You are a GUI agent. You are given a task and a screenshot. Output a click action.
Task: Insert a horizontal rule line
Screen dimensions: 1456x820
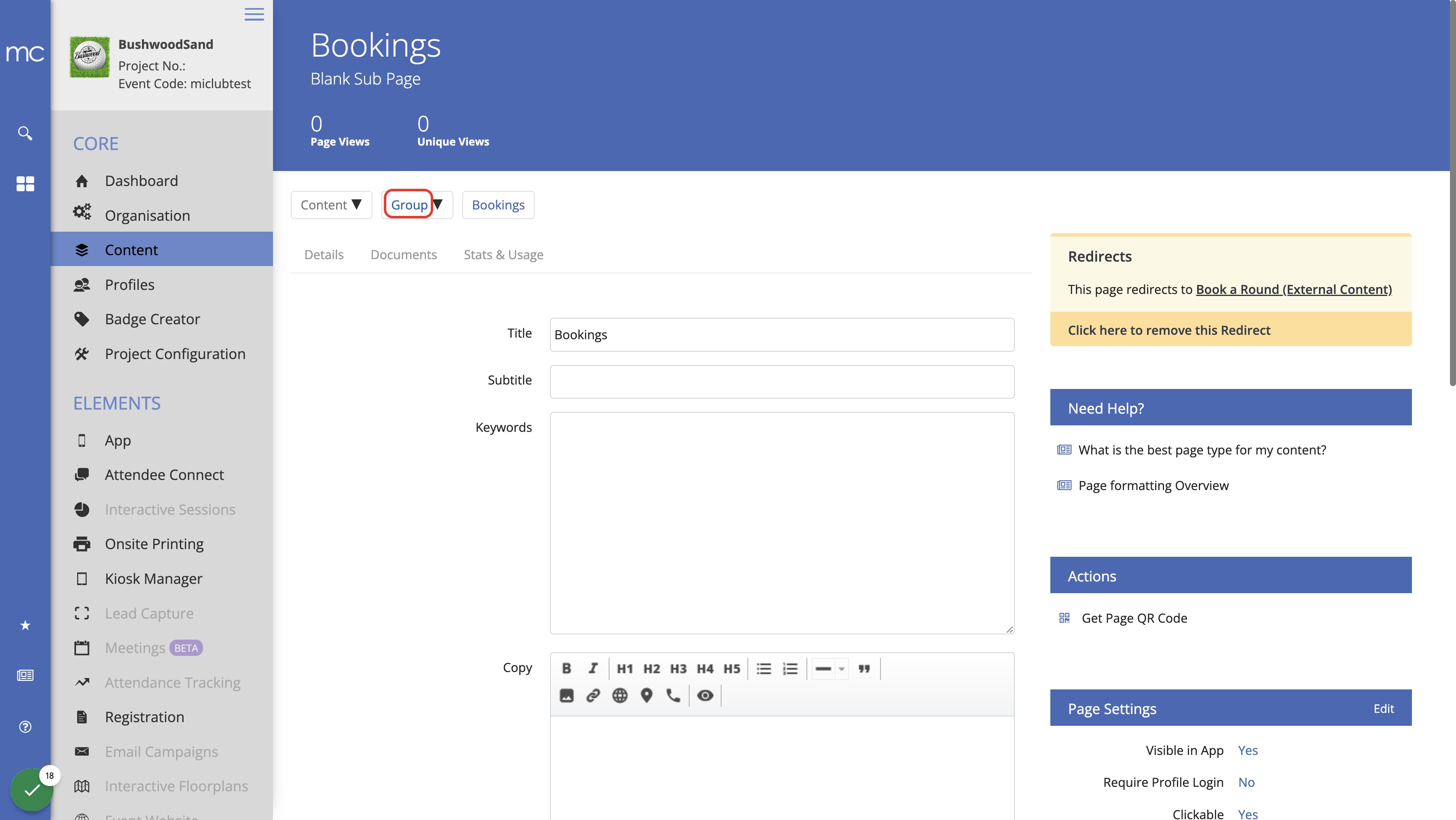coord(823,668)
